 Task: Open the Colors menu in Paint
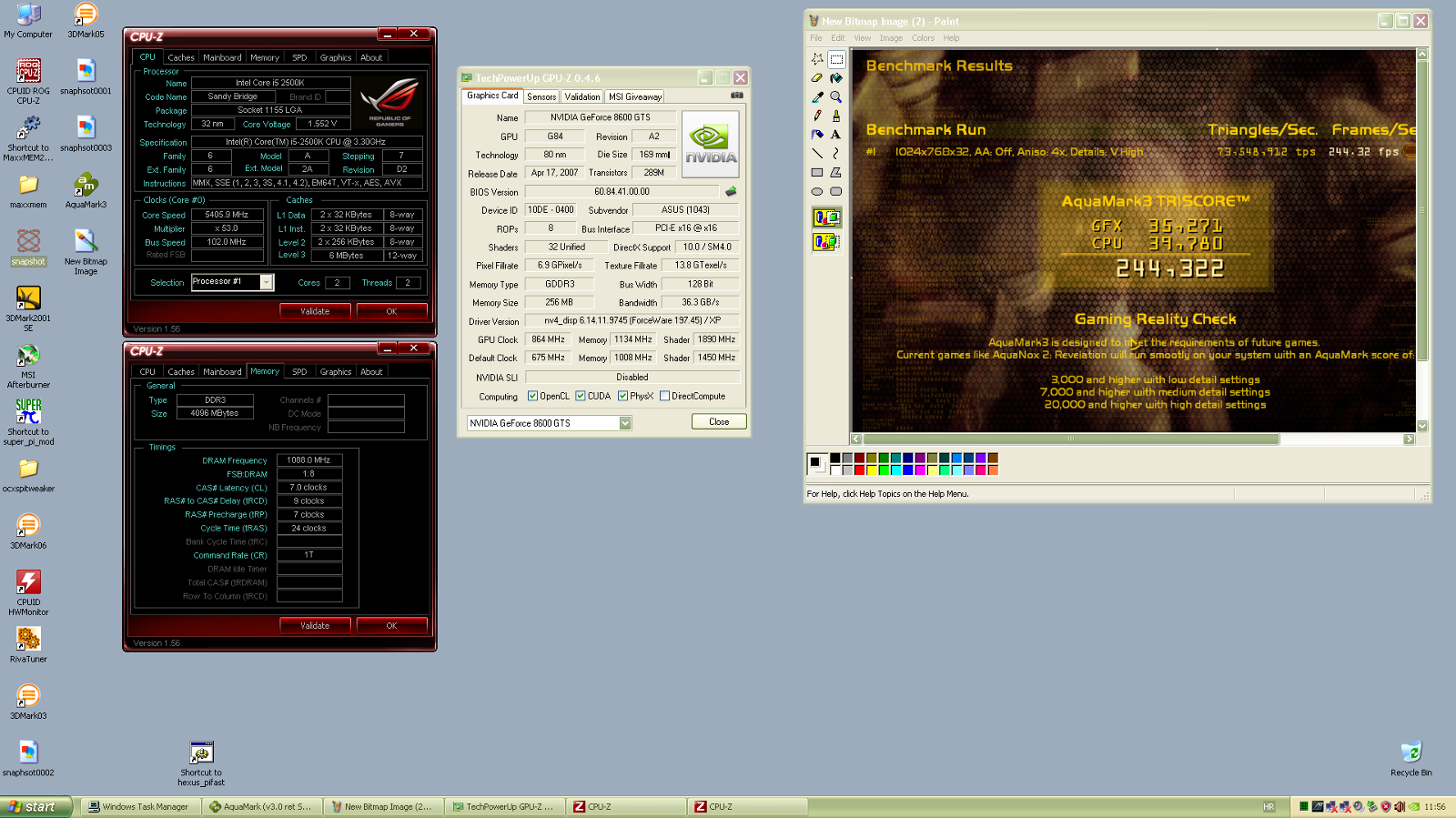pos(923,38)
